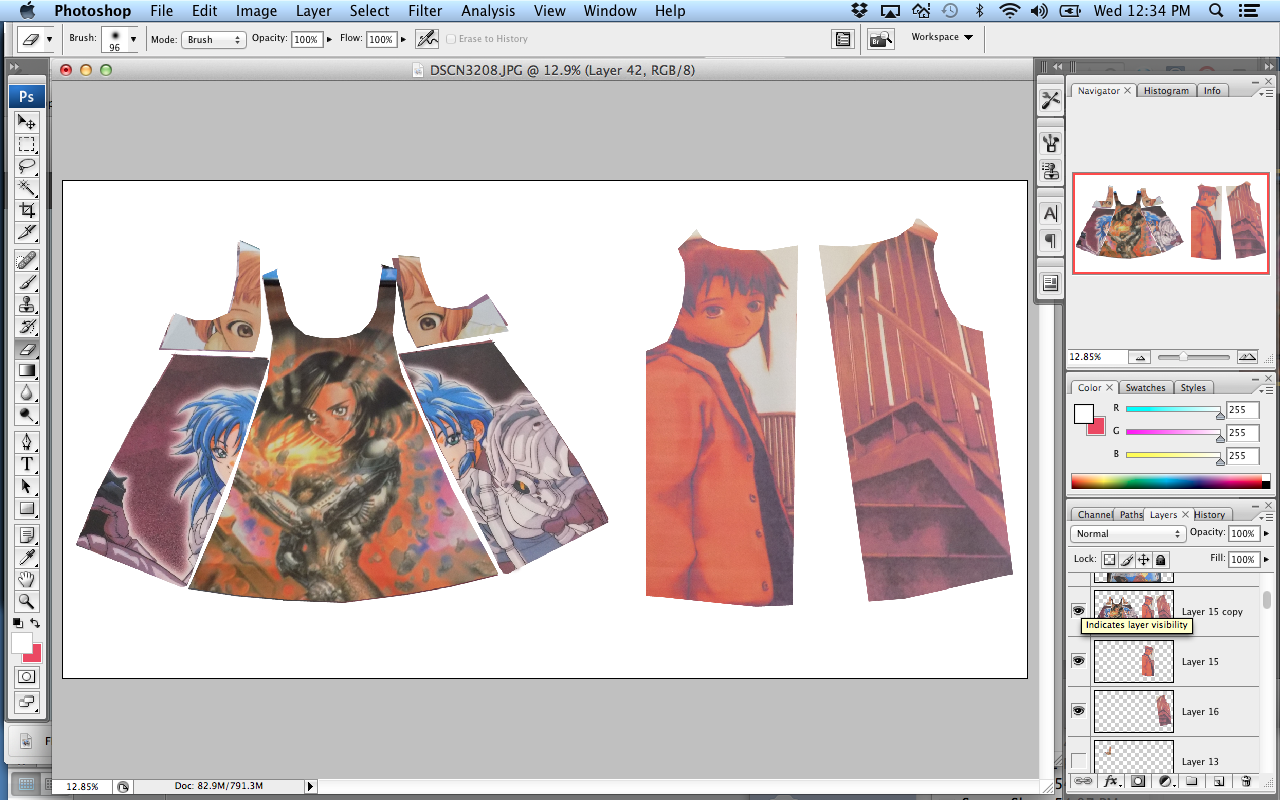Select the Path Selection tool
The width and height of the screenshot is (1280, 800).
(27, 486)
